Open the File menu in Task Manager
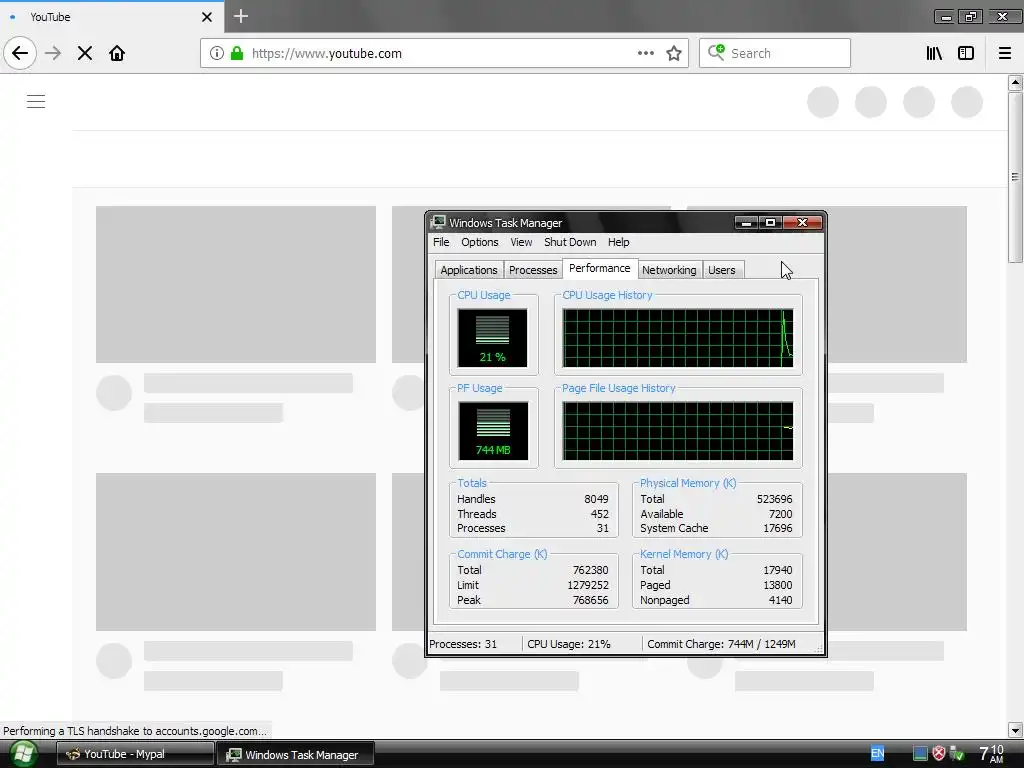This screenshot has height=768, width=1024. pos(441,242)
